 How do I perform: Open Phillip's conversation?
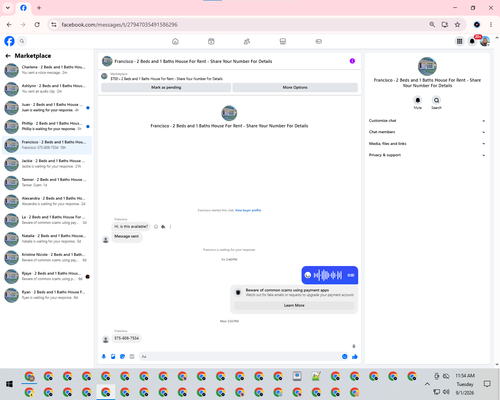(47, 126)
